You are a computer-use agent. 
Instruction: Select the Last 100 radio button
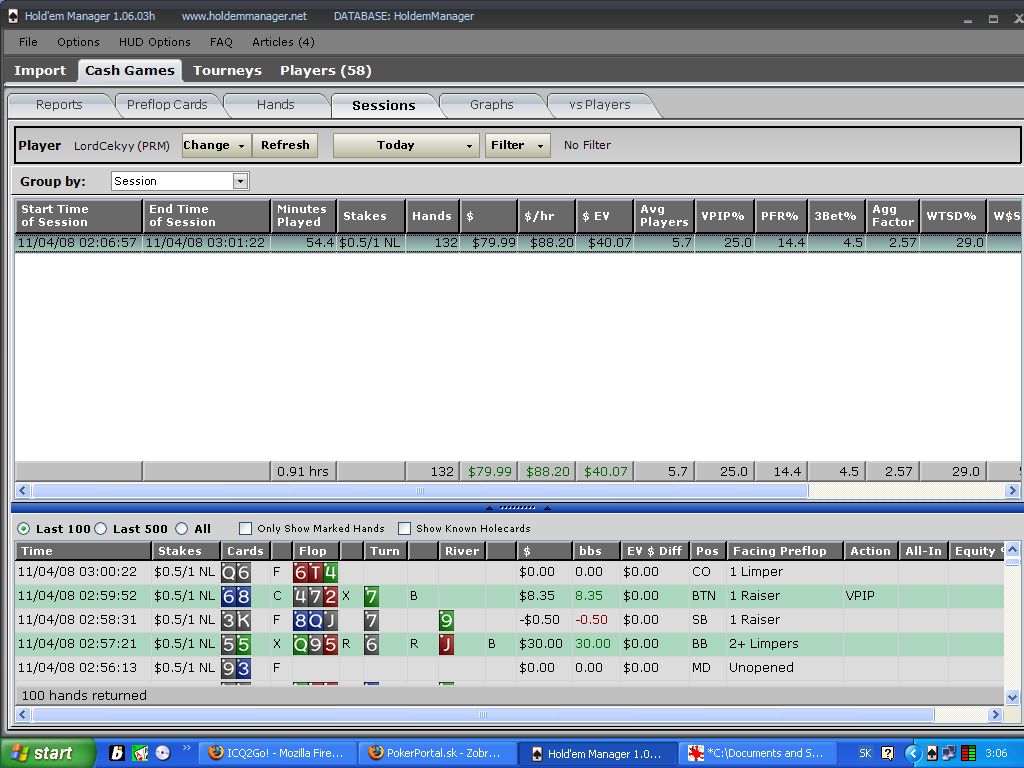[x=24, y=528]
